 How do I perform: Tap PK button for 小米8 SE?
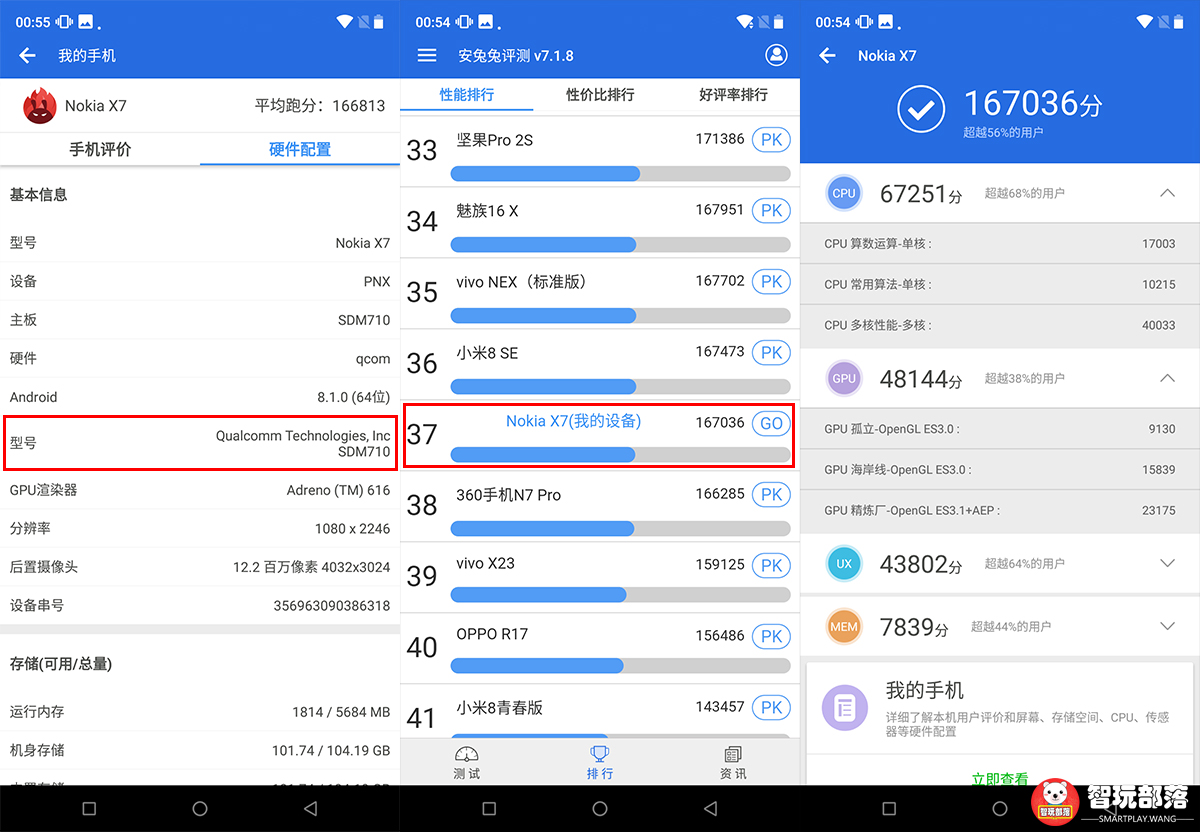pos(771,353)
